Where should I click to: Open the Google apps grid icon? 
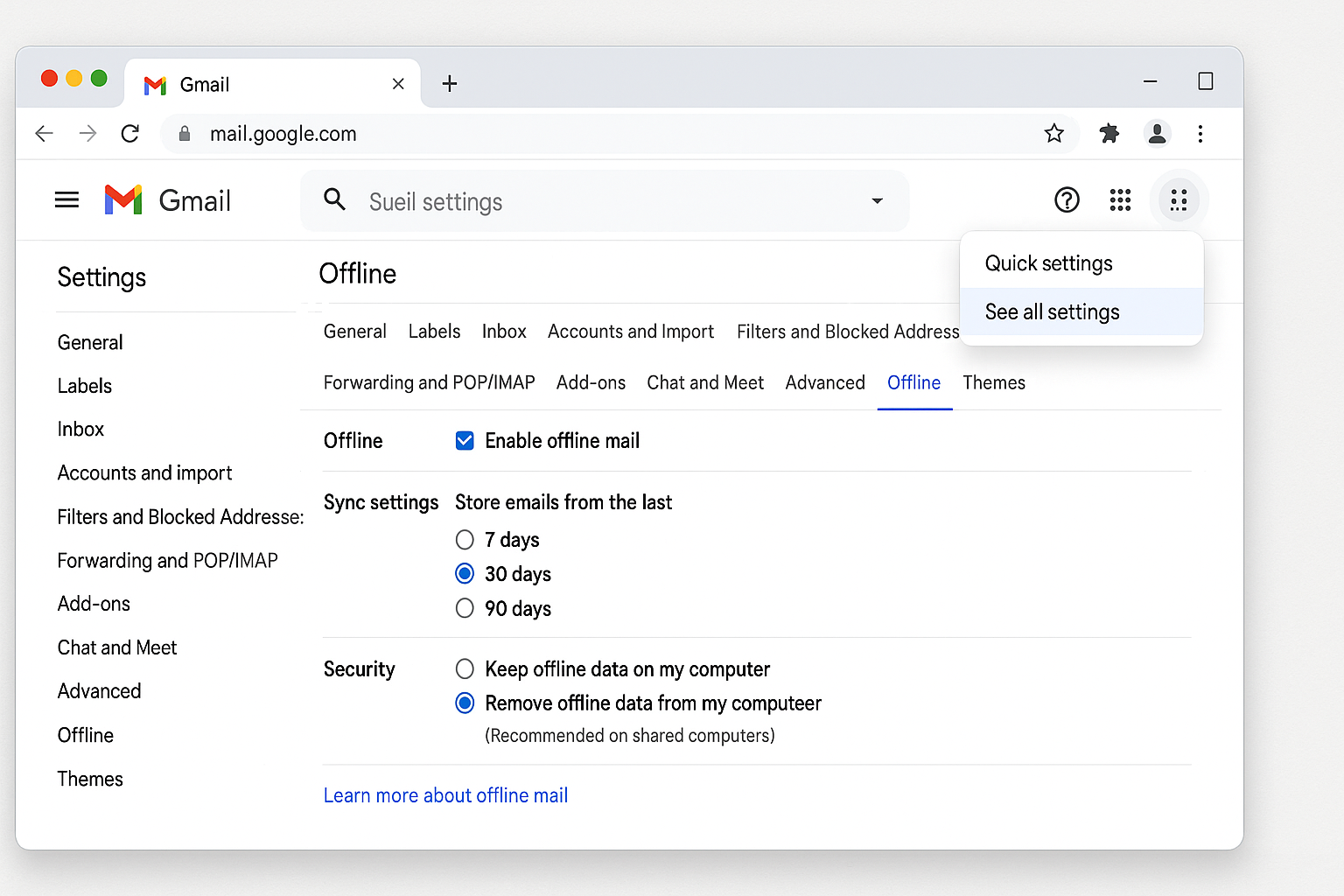click(x=1120, y=200)
